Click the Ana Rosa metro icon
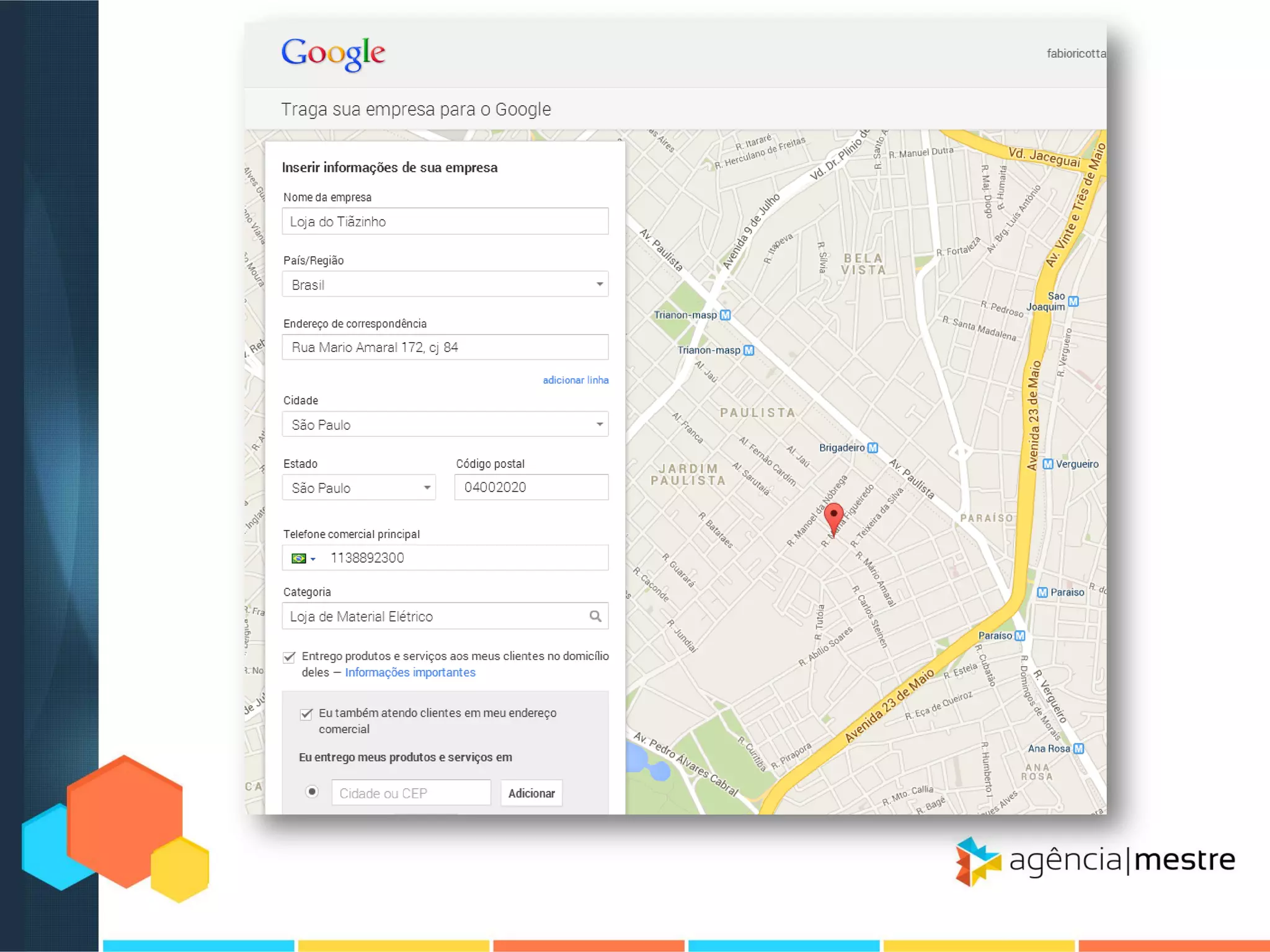 1078,748
